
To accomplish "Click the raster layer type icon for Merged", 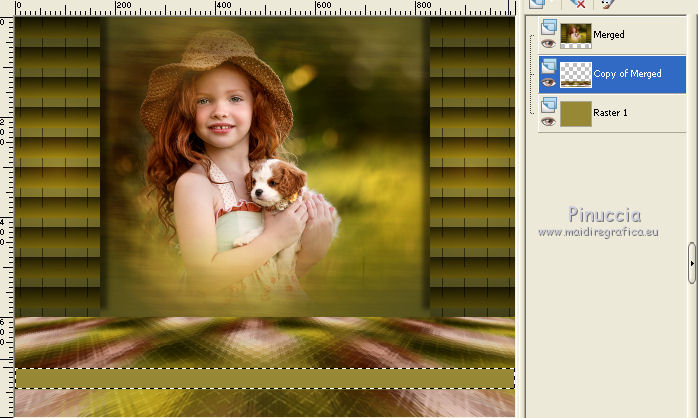I will (548, 27).
